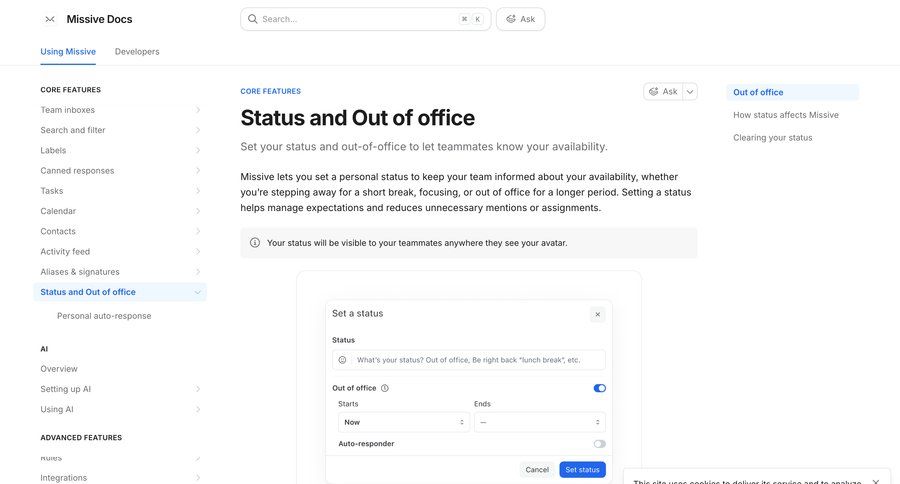Click the top Ask button
This screenshot has width=900, height=484.
[x=521, y=19]
